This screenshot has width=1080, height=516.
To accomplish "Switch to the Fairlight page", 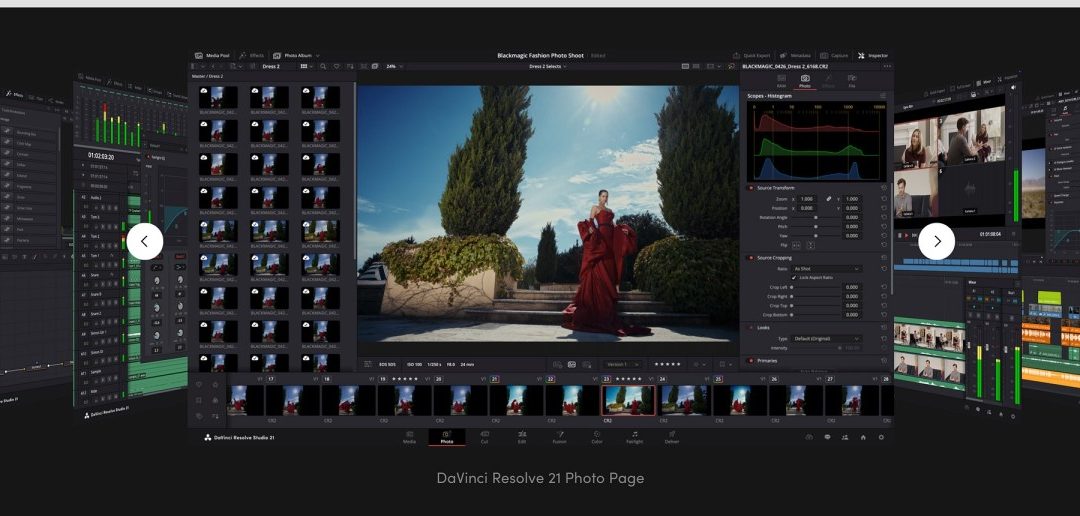I will point(634,437).
